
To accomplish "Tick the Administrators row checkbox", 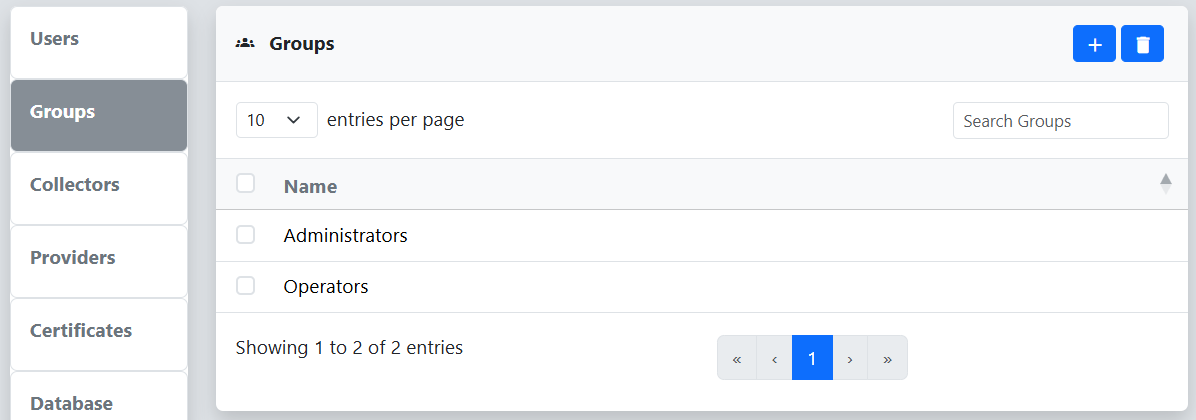I will [x=245, y=235].
